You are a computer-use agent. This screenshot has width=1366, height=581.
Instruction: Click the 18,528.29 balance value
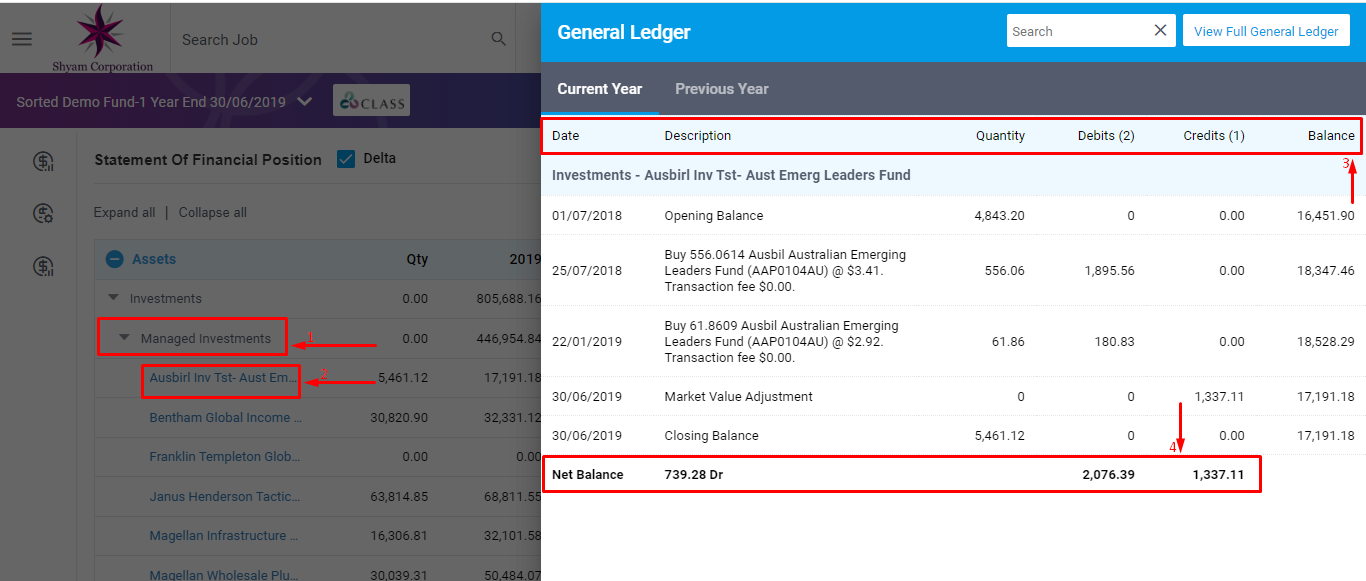[1326, 341]
